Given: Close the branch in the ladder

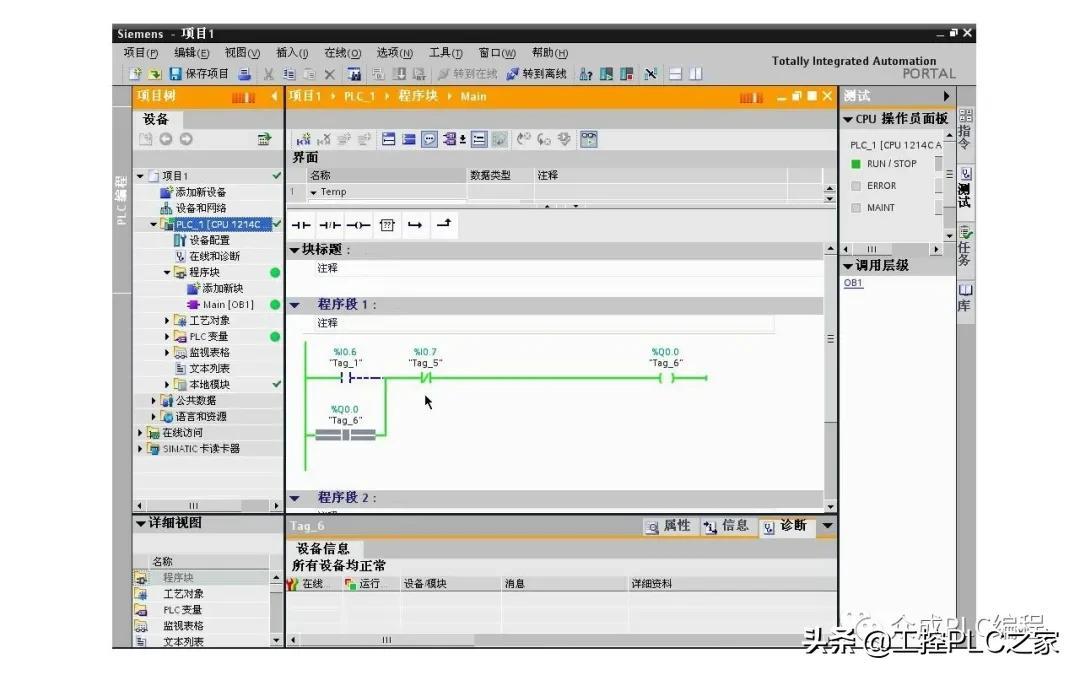Looking at the screenshot, I should point(444,224).
